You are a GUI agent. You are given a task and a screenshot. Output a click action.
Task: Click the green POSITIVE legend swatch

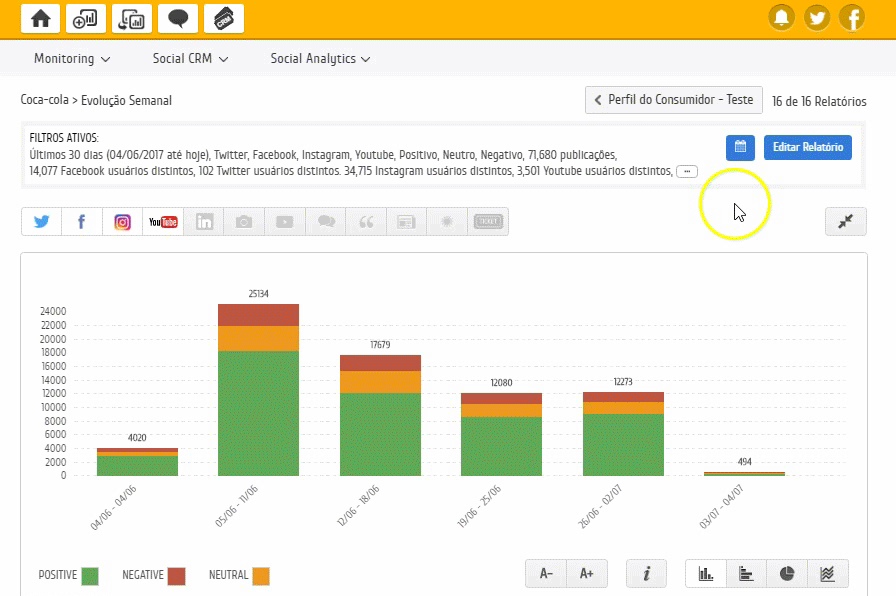point(90,576)
